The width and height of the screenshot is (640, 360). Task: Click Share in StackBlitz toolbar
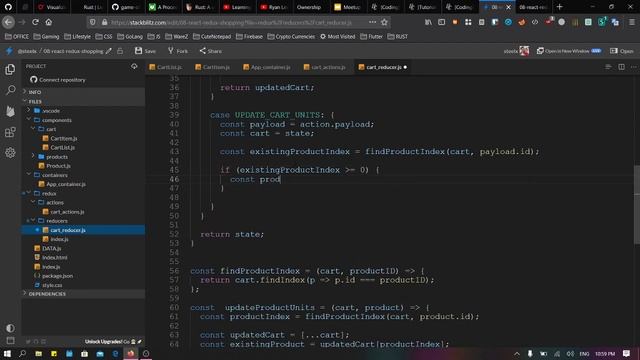pos(211,51)
